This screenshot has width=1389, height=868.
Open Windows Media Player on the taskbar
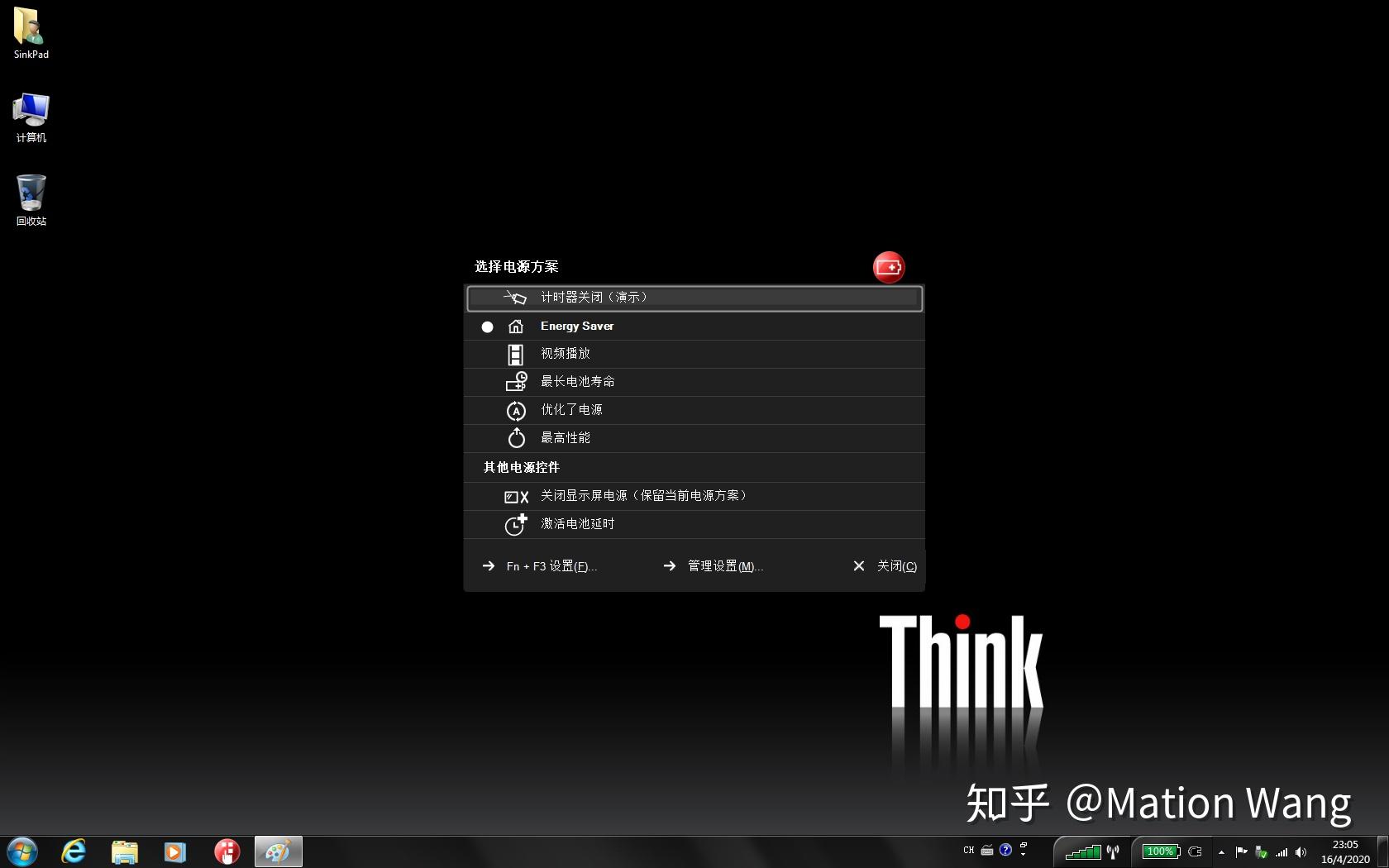pos(174,851)
